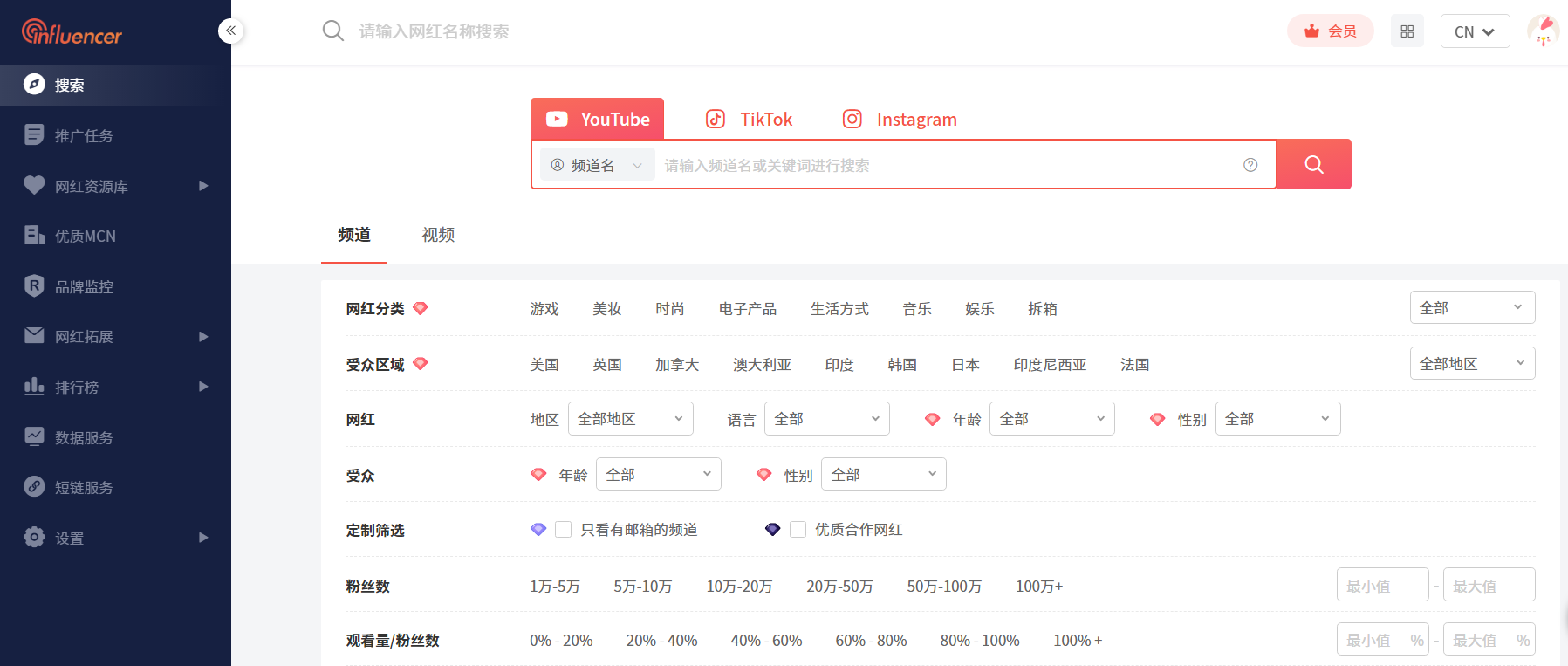Enable the 只看有邮箱的频道 checkbox

(x=564, y=530)
